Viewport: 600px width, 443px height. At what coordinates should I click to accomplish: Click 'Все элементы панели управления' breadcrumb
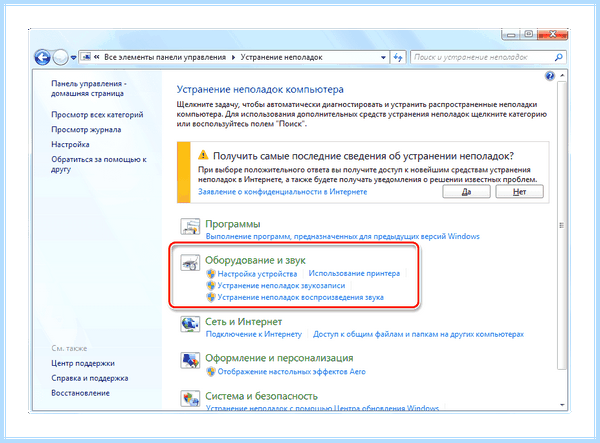pos(165,57)
